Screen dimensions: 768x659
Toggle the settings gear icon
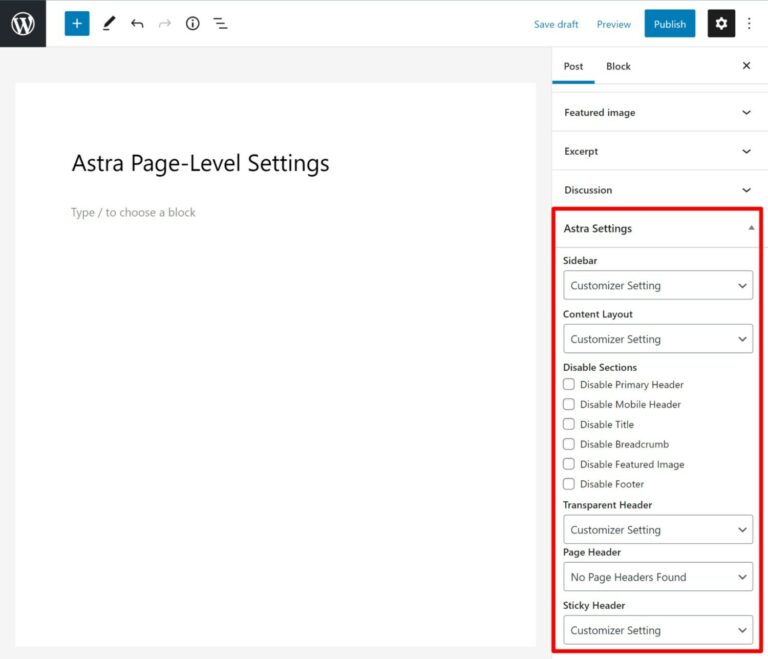[x=721, y=24]
